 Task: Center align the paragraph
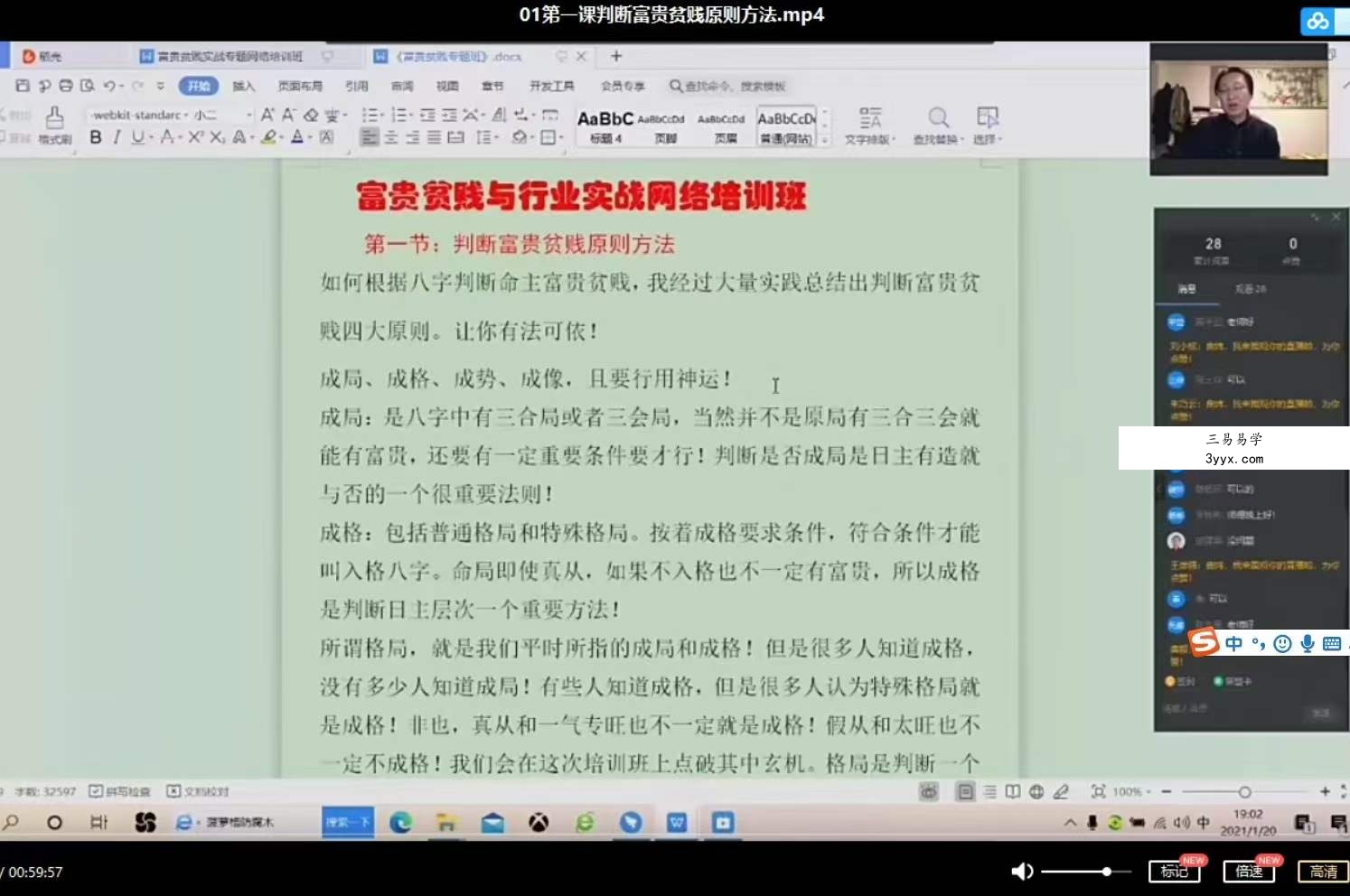coord(391,137)
